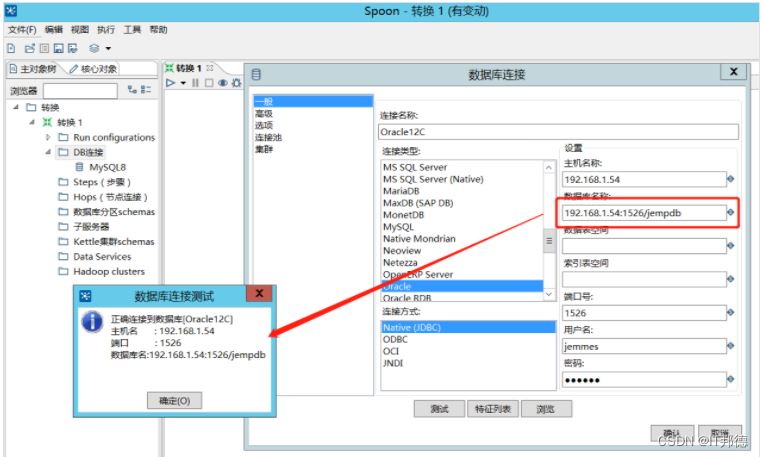
Task: Click the Open file toolbar icon
Action: (29, 48)
